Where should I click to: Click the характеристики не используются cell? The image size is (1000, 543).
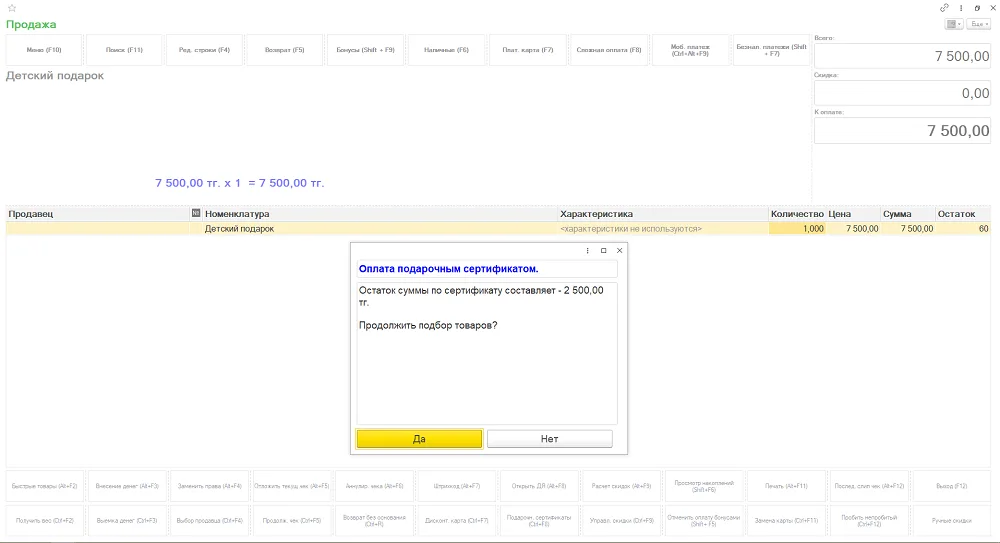point(663,228)
